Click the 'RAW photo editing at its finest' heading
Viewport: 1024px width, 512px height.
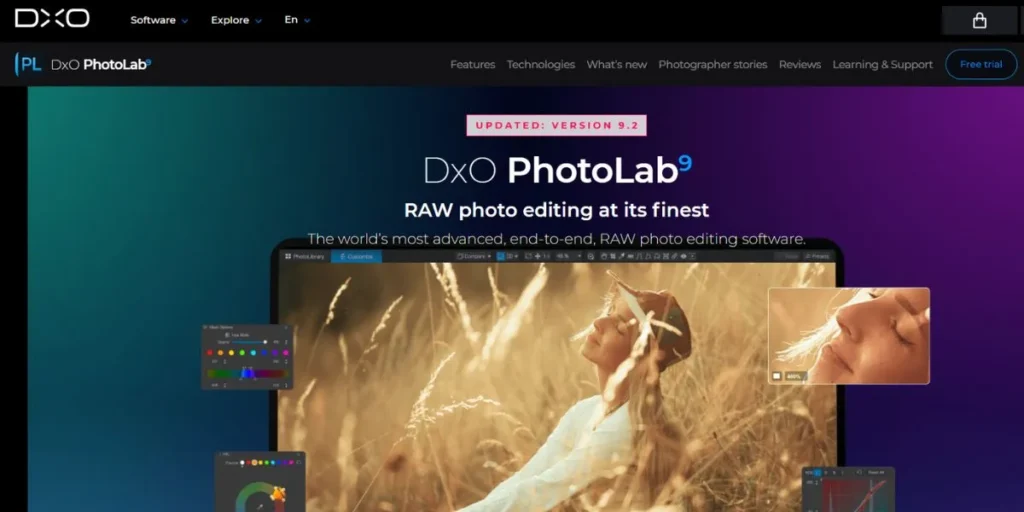click(x=556, y=210)
